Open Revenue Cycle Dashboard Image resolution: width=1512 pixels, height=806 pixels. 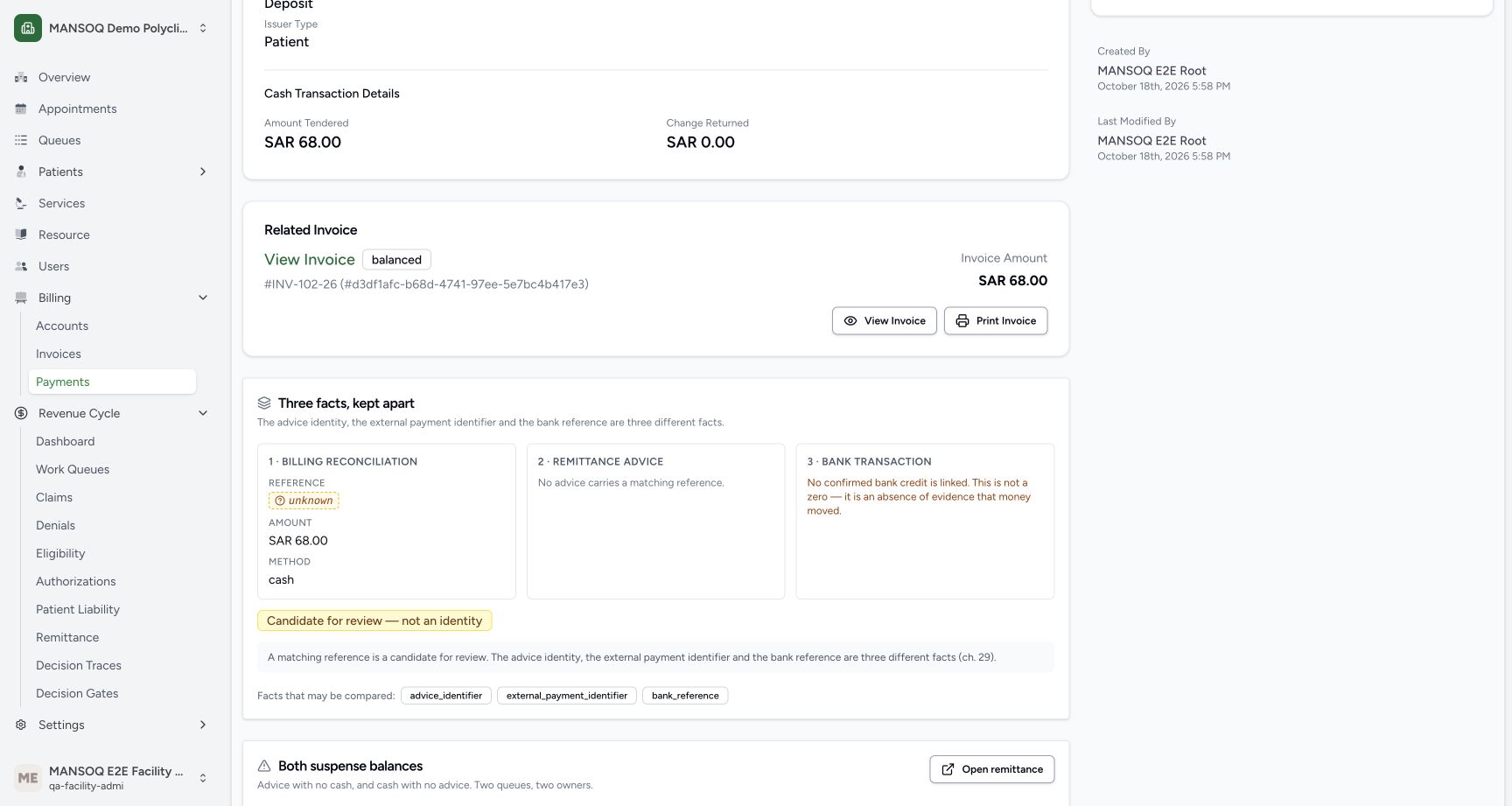pos(65,441)
